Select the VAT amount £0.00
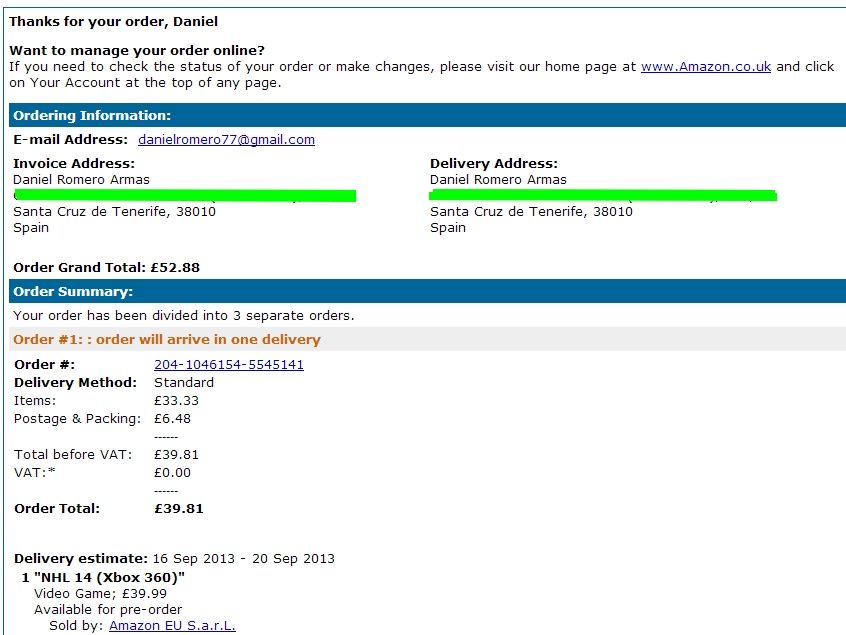The width and height of the screenshot is (846, 635). click(172, 473)
